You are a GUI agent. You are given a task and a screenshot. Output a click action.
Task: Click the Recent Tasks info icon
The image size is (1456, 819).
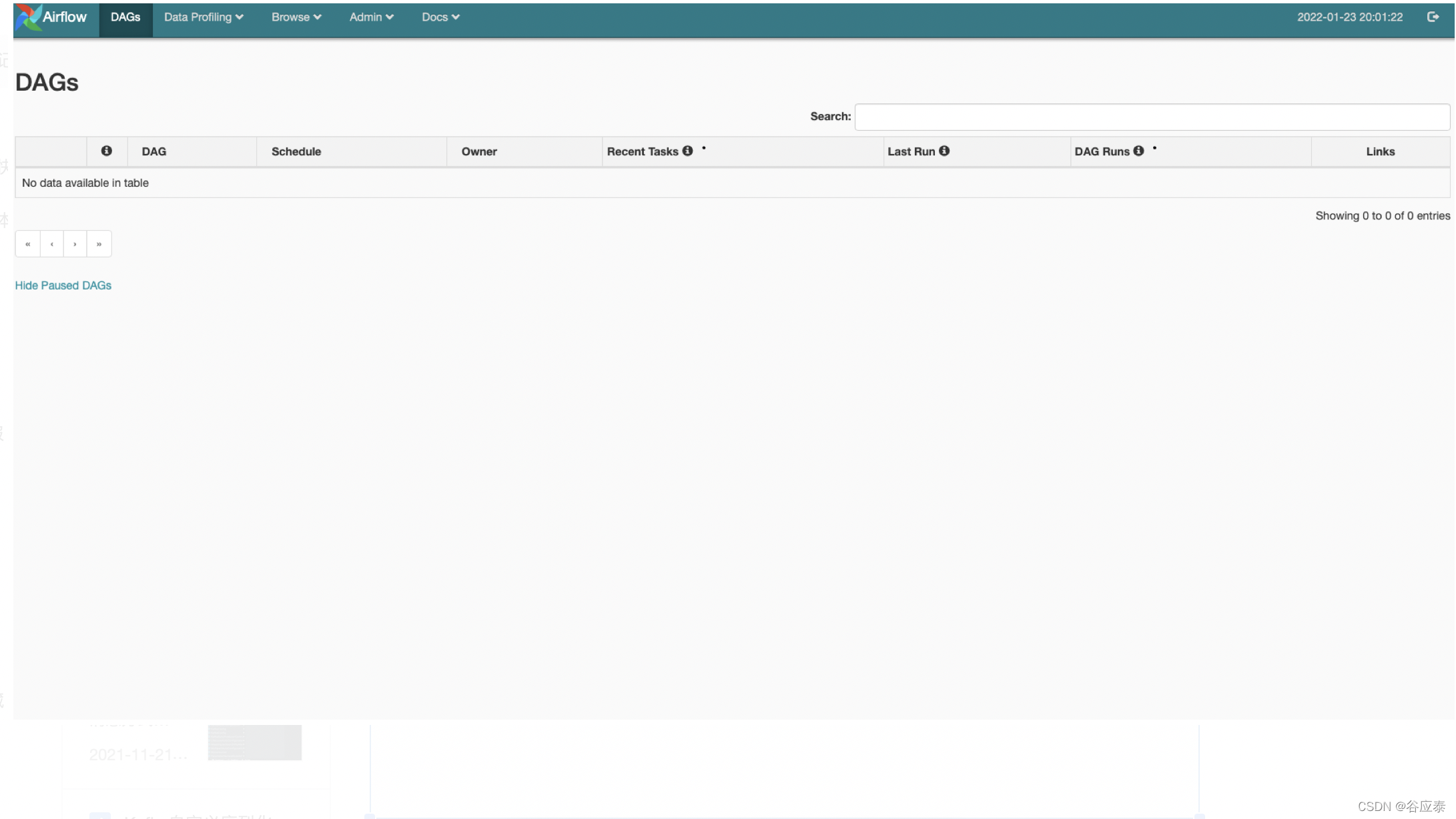click(687, 151)
